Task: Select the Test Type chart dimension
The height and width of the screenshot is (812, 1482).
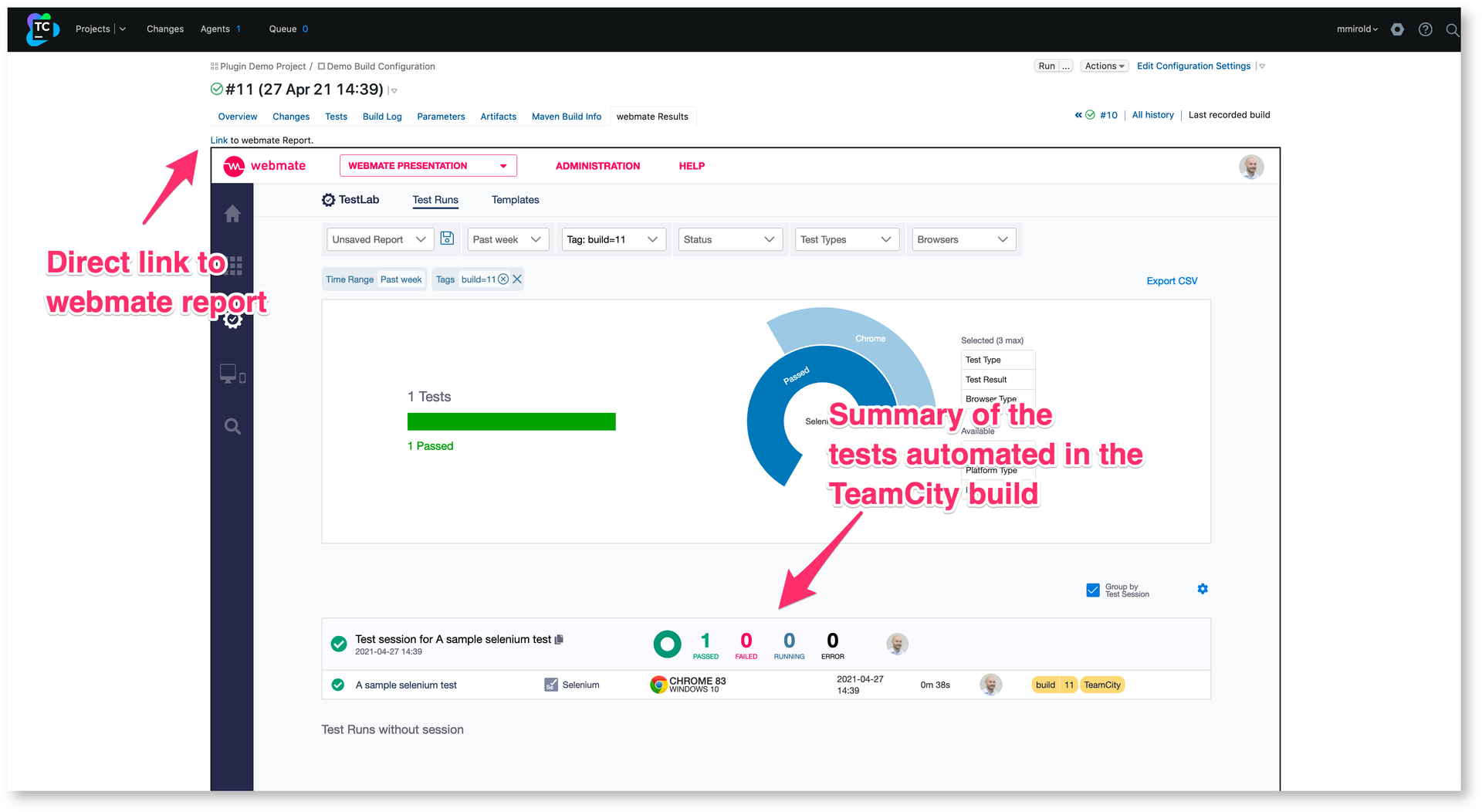Action: [x=997, y=360]
